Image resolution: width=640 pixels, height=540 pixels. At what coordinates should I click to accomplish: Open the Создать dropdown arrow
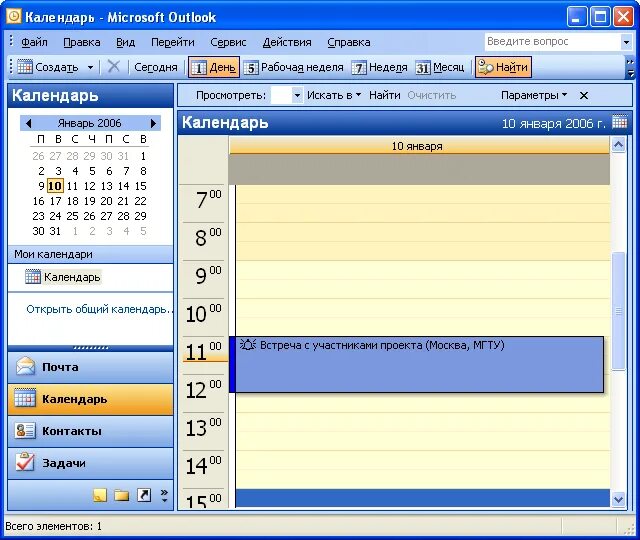[90, 67]
